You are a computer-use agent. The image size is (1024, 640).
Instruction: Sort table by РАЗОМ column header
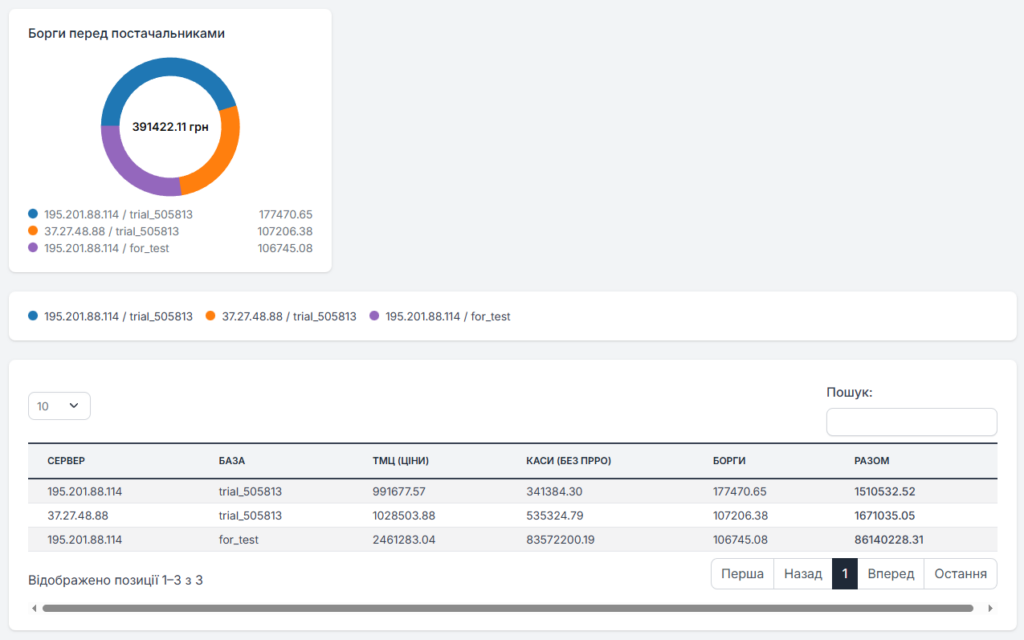click(872, 461)
